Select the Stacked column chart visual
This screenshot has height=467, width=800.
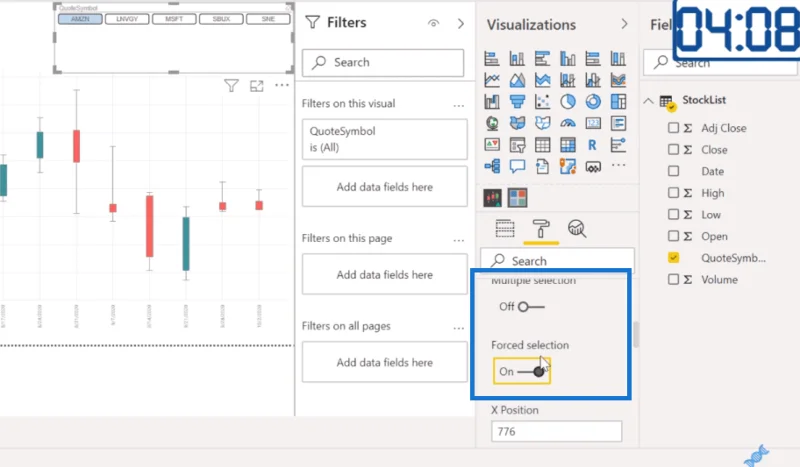coord(517,59)
